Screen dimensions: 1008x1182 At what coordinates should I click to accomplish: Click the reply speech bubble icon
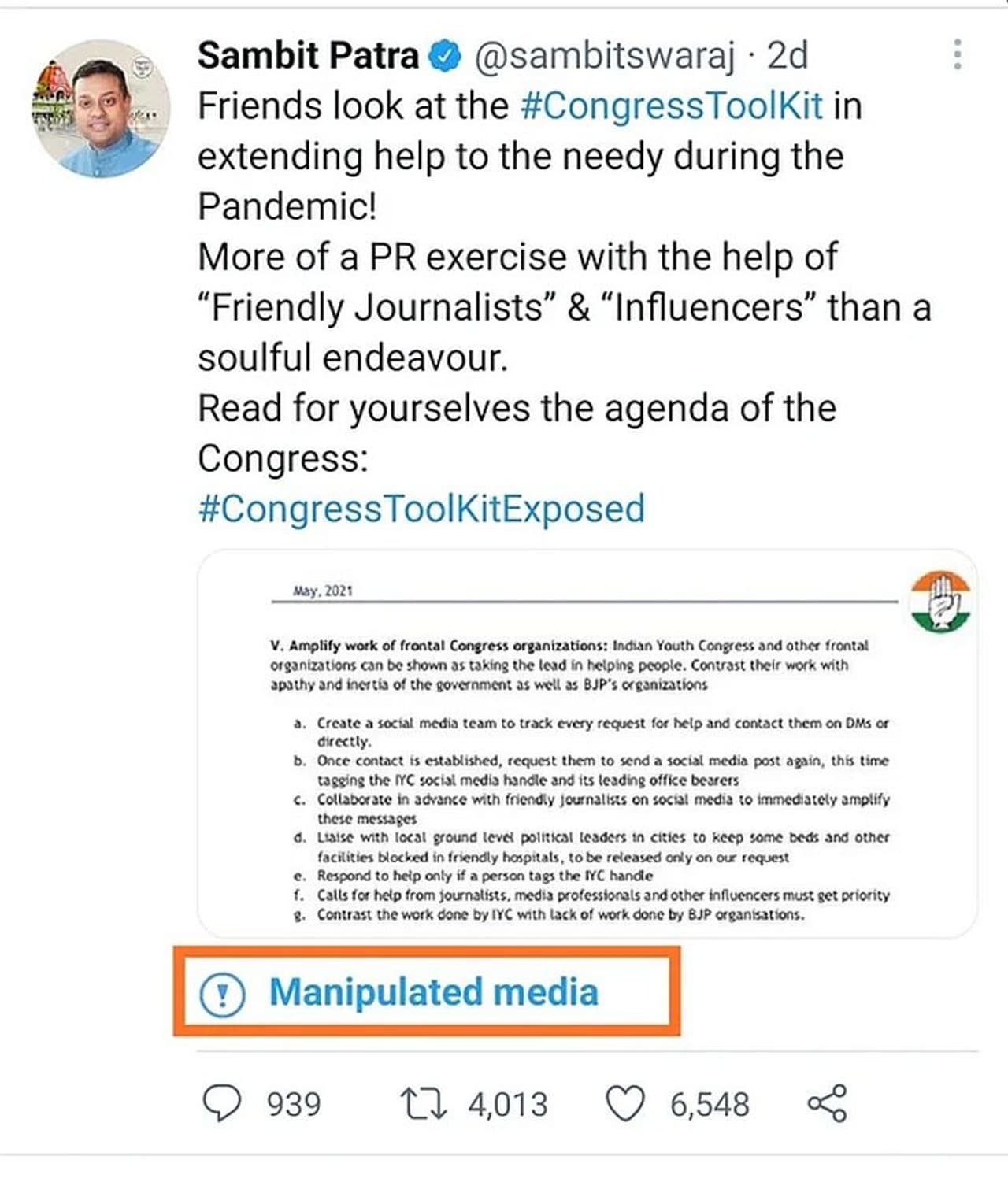pyautogui.click(x=222, y=1103)
